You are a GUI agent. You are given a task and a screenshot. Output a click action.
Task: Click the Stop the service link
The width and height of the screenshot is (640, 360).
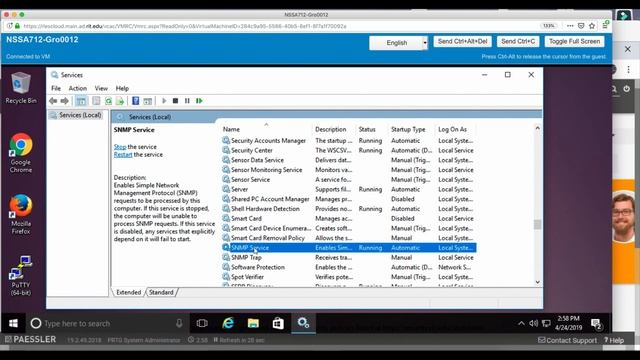coord(120,147)
